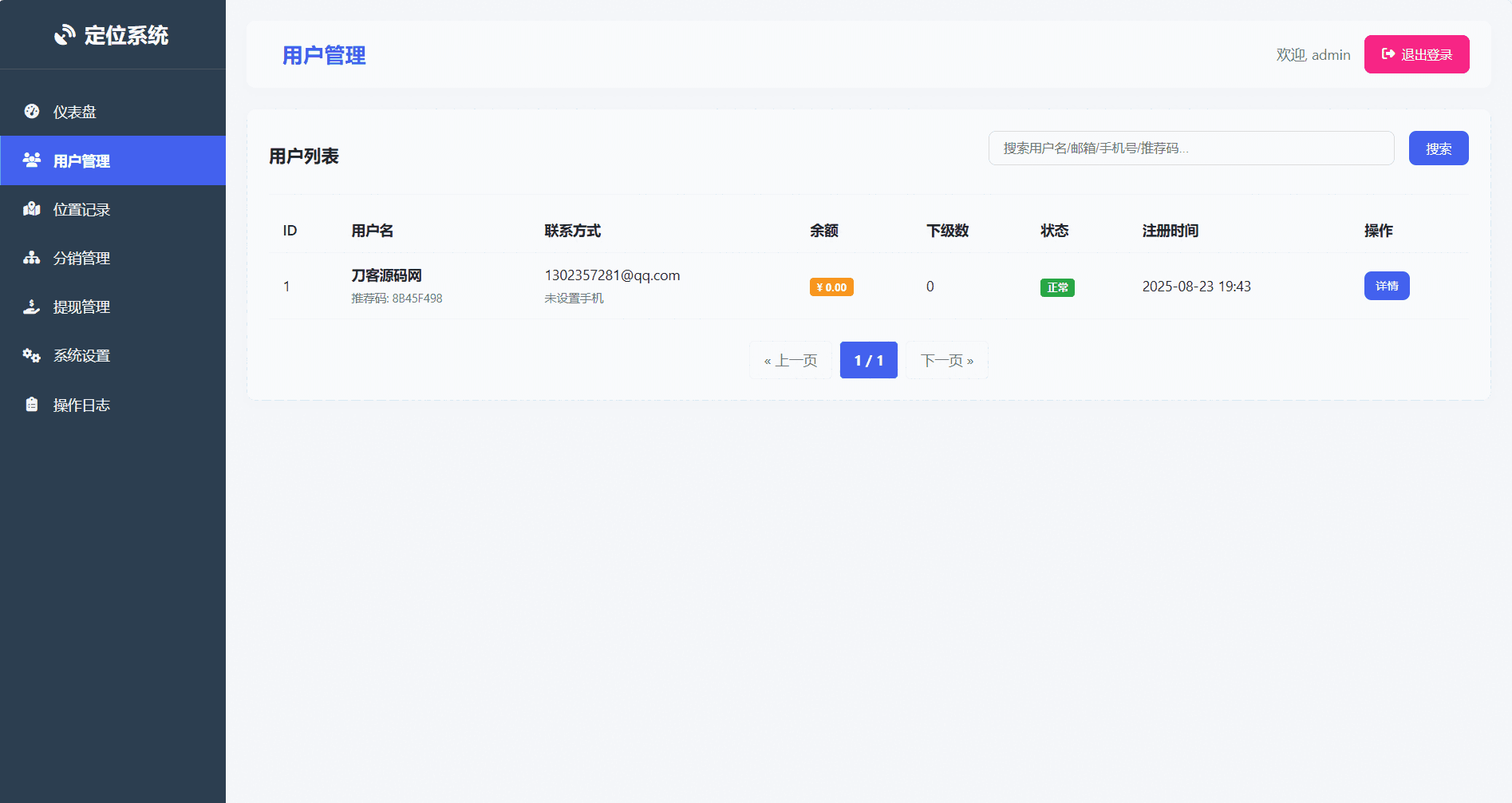1512x803 pixels.
Task: Click the 位置记录 map marker icon
Action: coord(32,209)
